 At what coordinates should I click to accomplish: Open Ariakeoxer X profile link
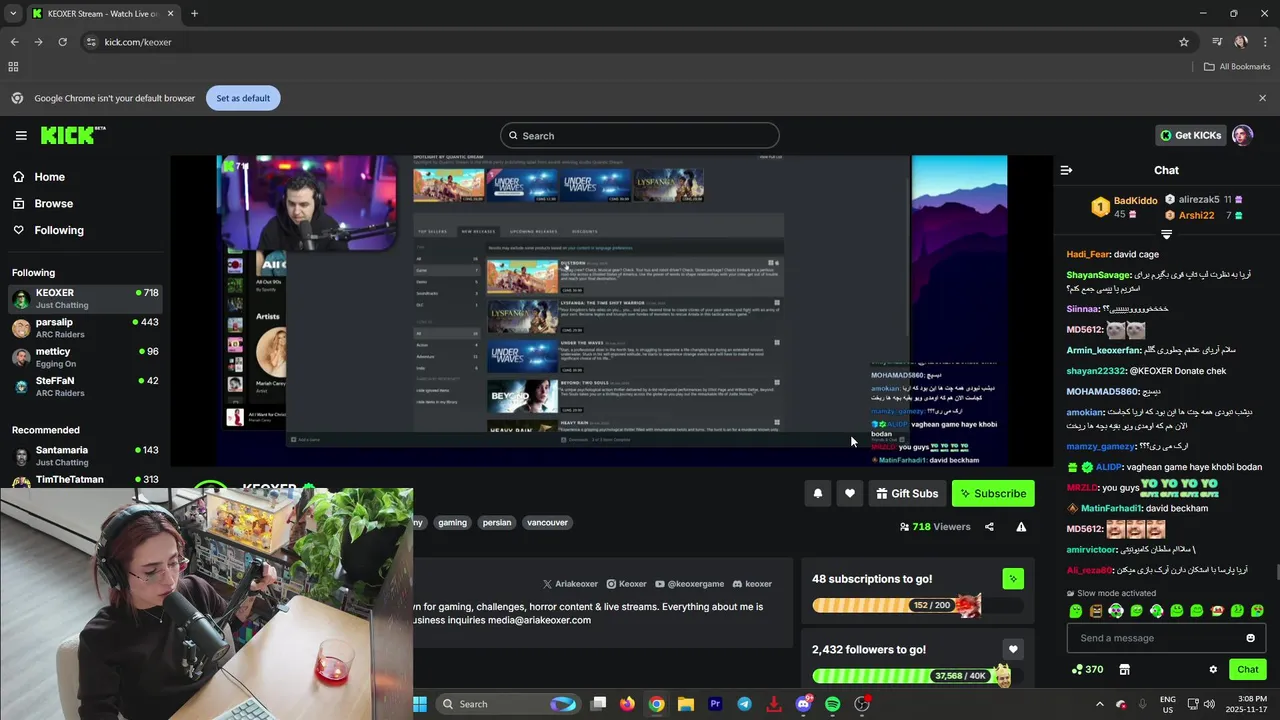pyautogui.click(x=570, y=584)
